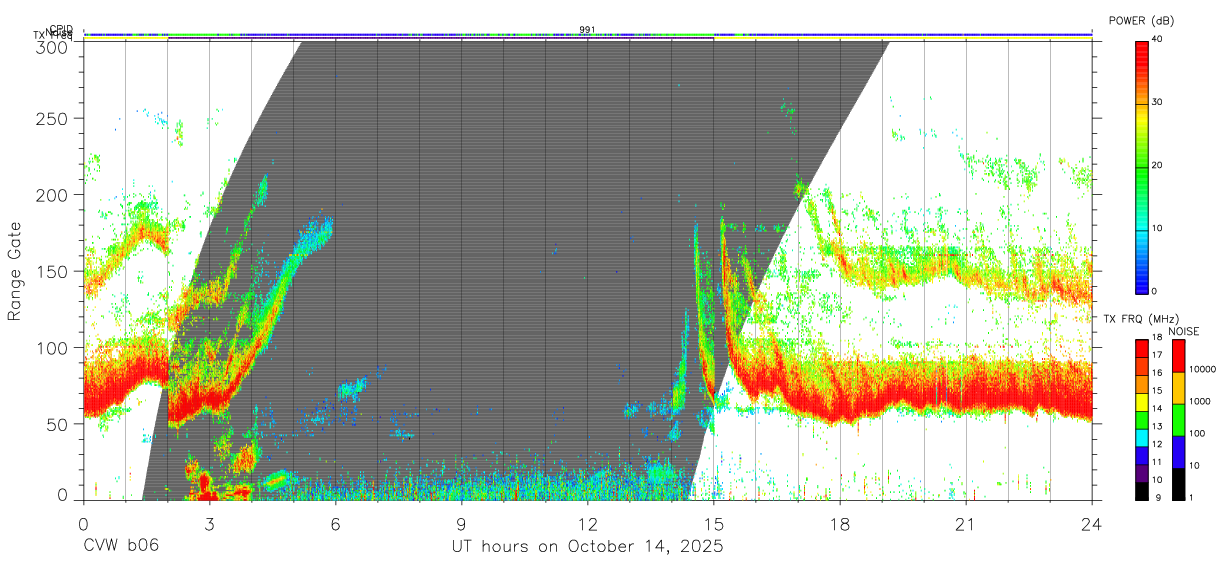
Task: Click the Range Gate y-axis title
Action: coord(15,271)
